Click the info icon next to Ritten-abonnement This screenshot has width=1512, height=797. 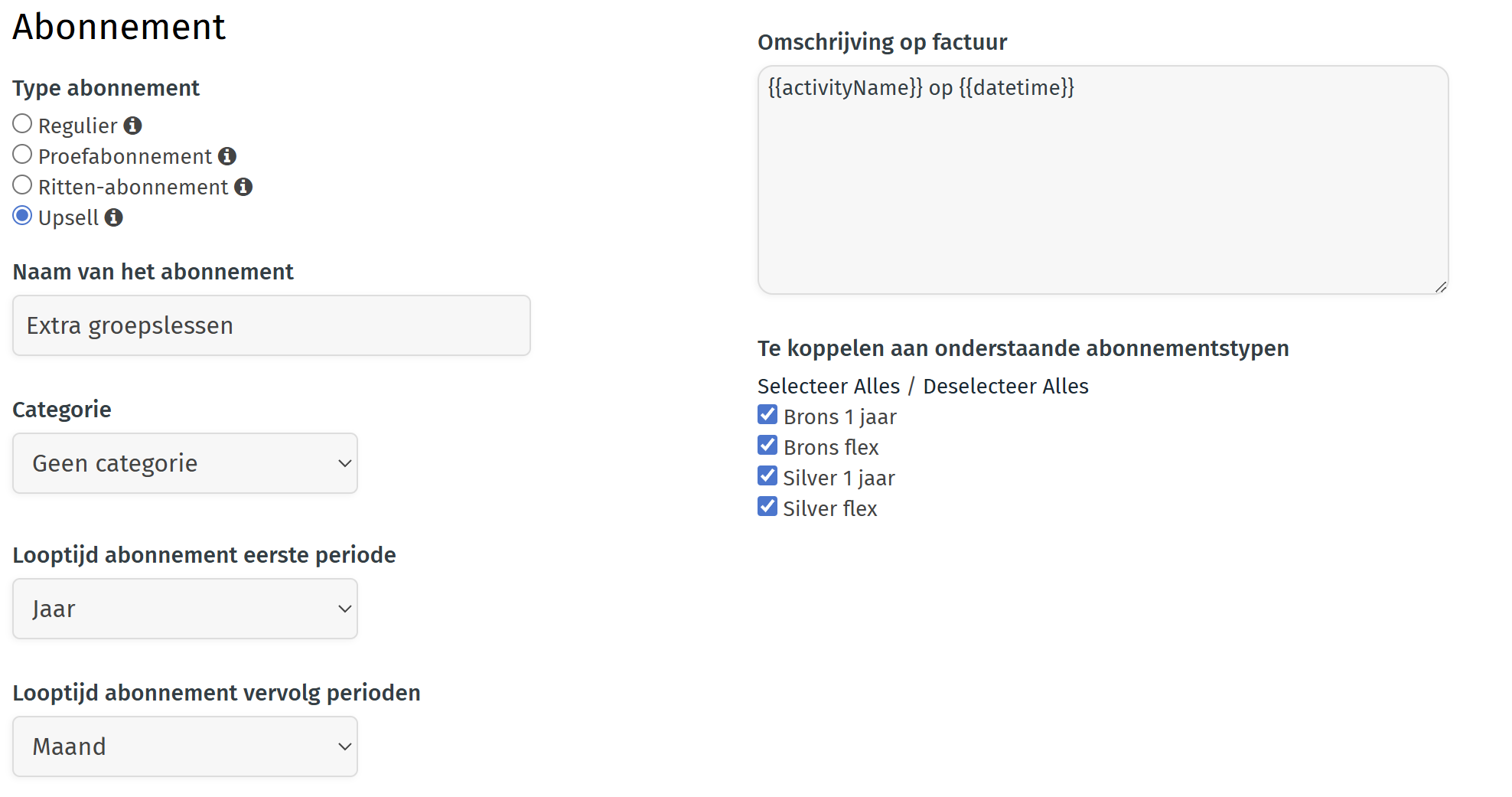[x=243, y=187]
